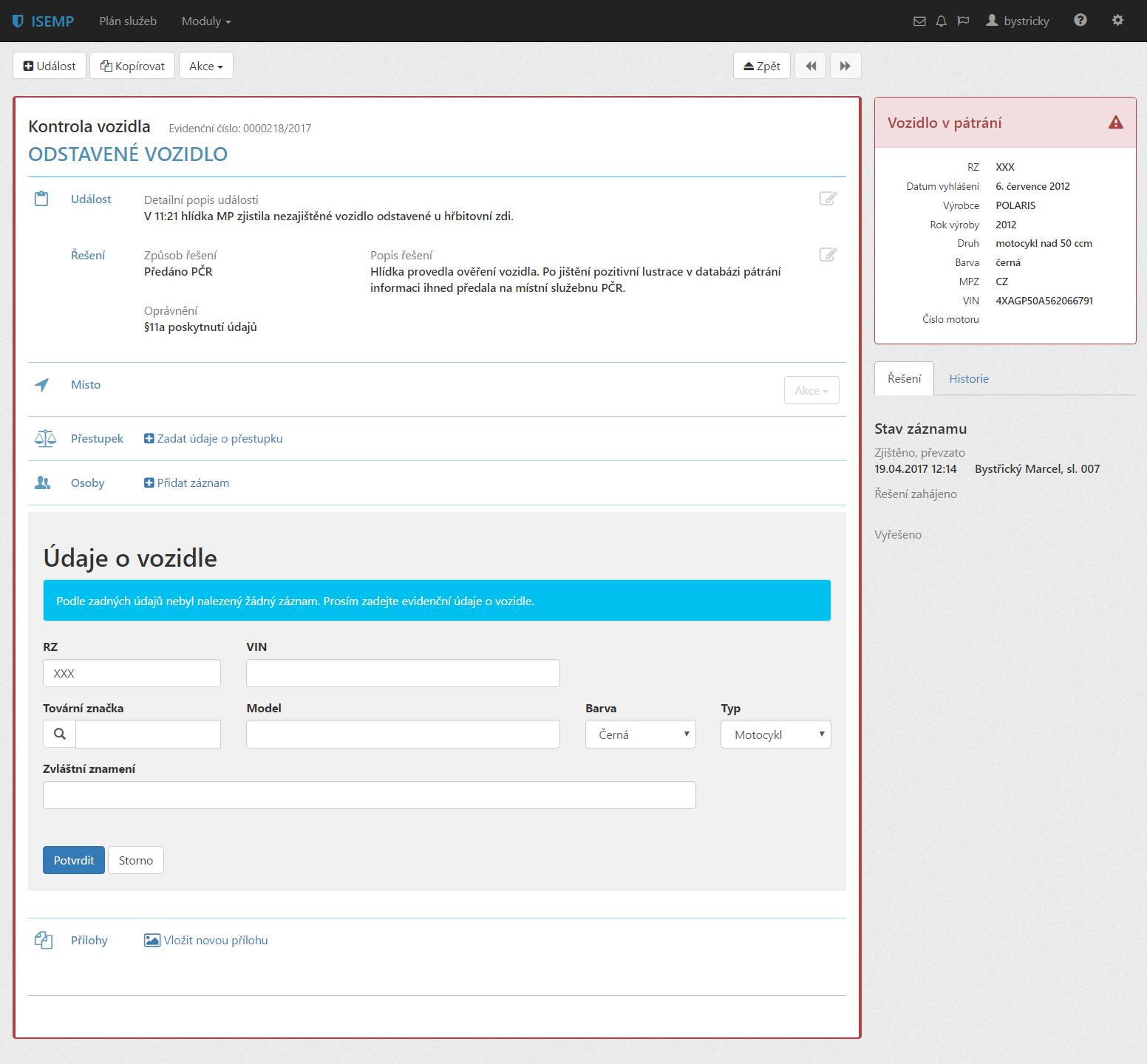Edit the Řešení section pencil icon
Viewport: 1147px width, 1064px height.
828,254
